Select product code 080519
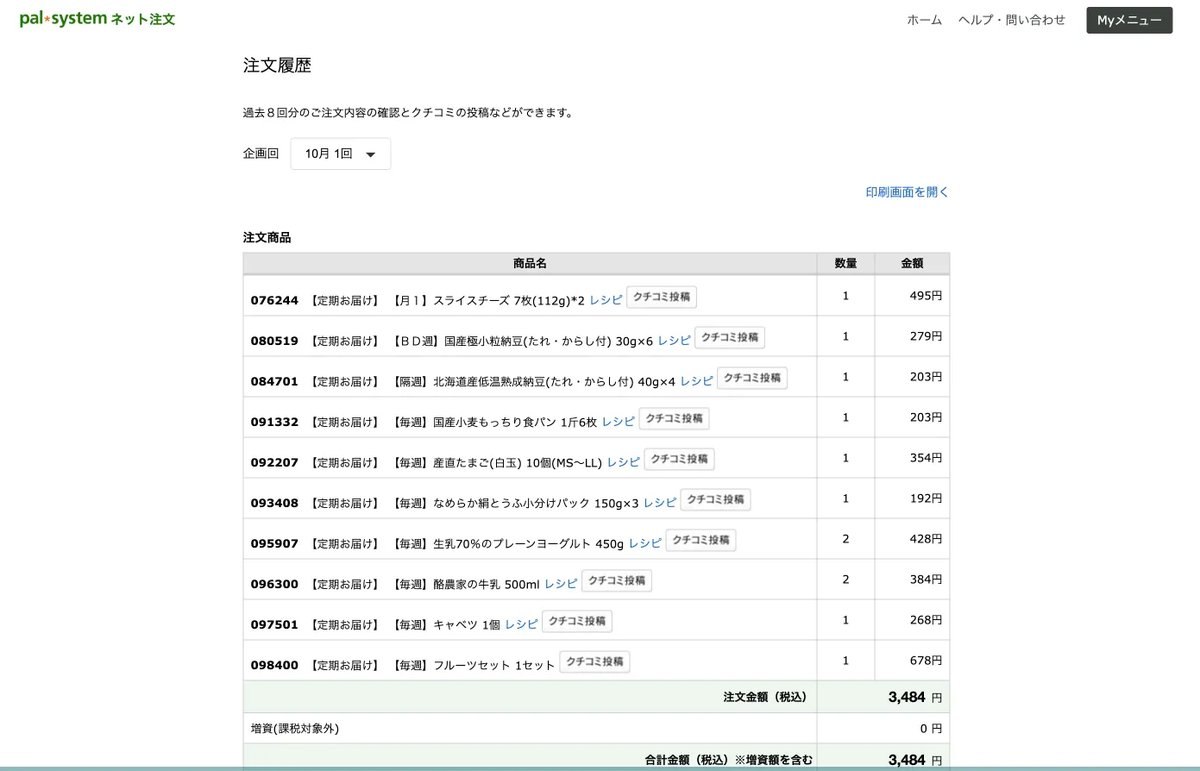 point(274,340)
